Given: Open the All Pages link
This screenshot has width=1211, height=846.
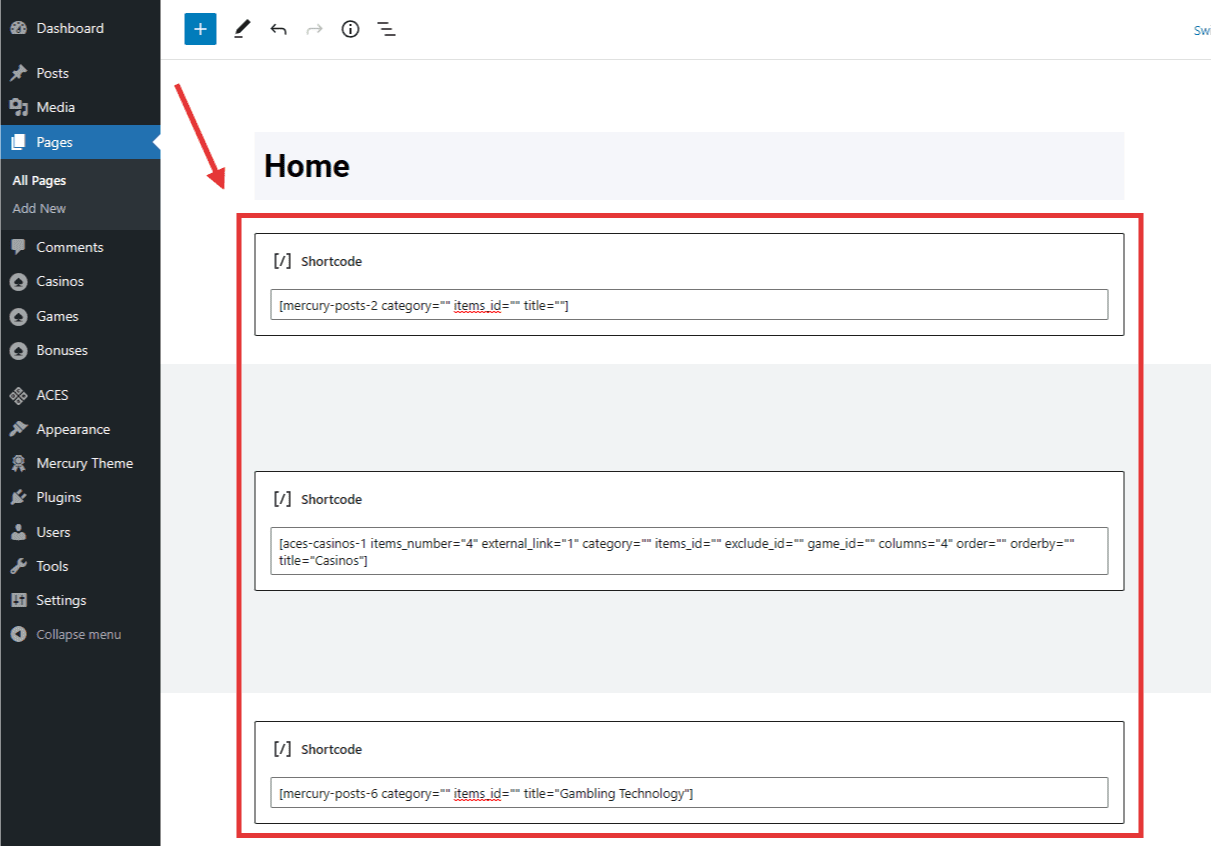Looking at the screenshot, I should (38, 180).
